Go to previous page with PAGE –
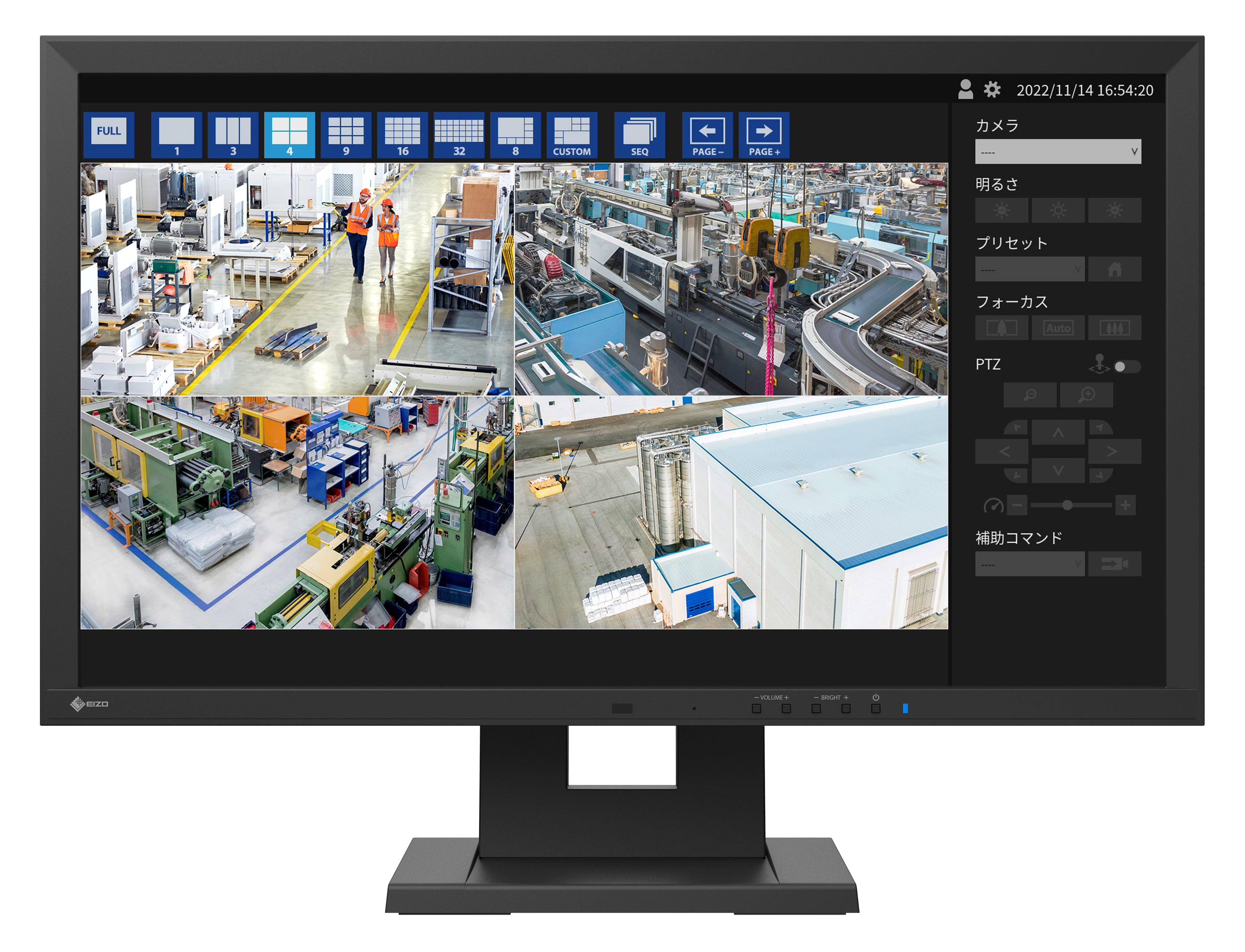Image resolution: width=1245 pixels, height=952 pixels. (x=707, y=135)
